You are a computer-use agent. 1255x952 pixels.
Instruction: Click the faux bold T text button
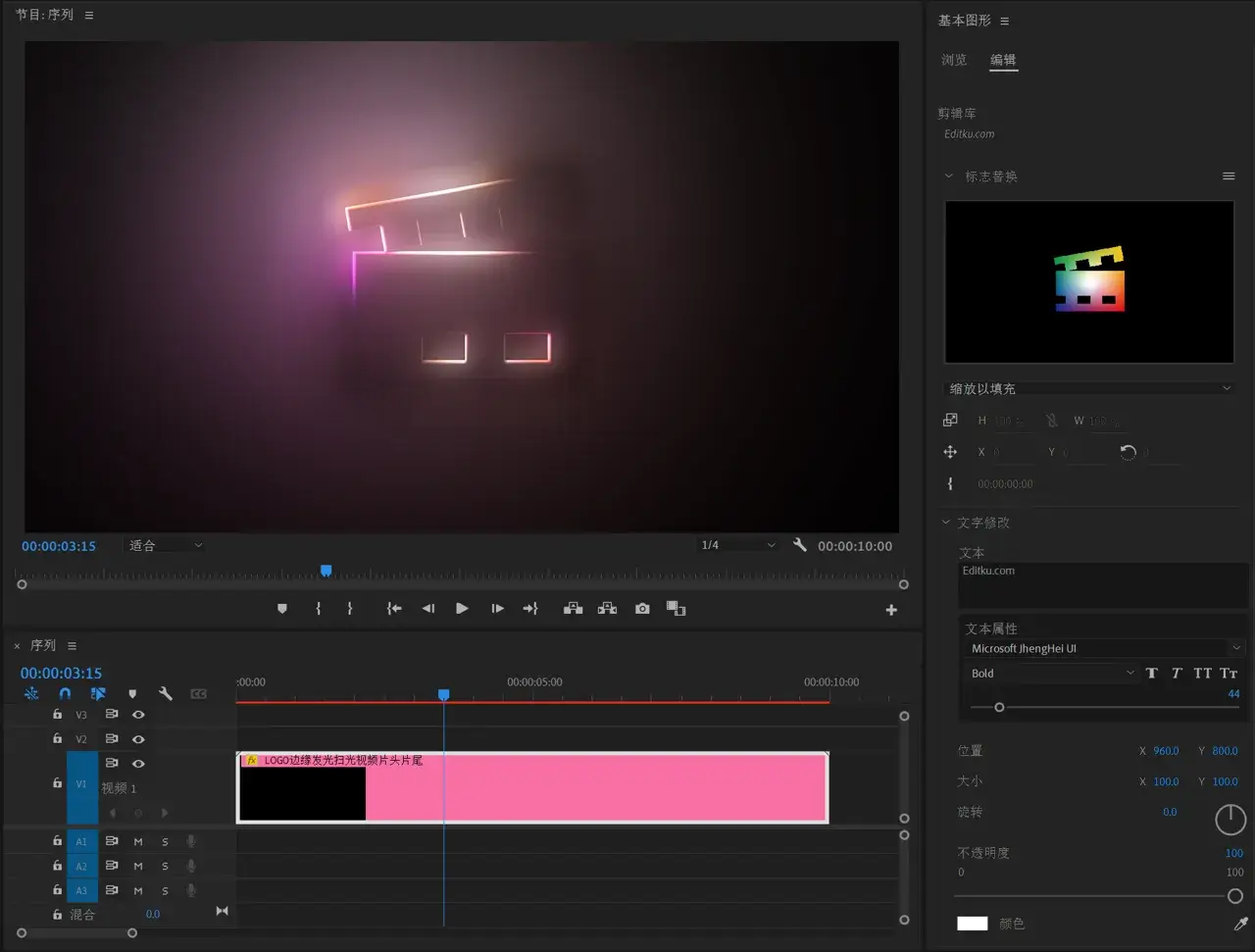click(x=1151, y=674)
